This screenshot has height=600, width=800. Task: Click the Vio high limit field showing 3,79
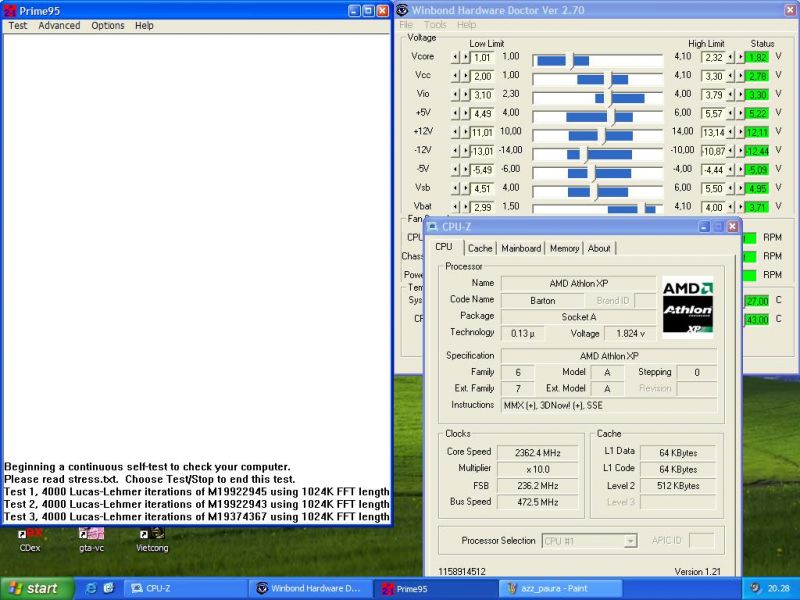tap(714, 95)
